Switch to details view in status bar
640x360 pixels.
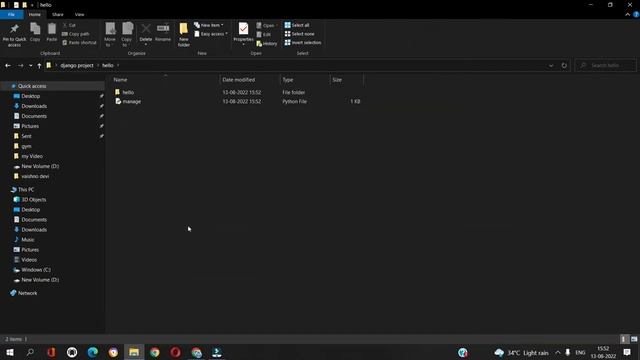[623, 339]
